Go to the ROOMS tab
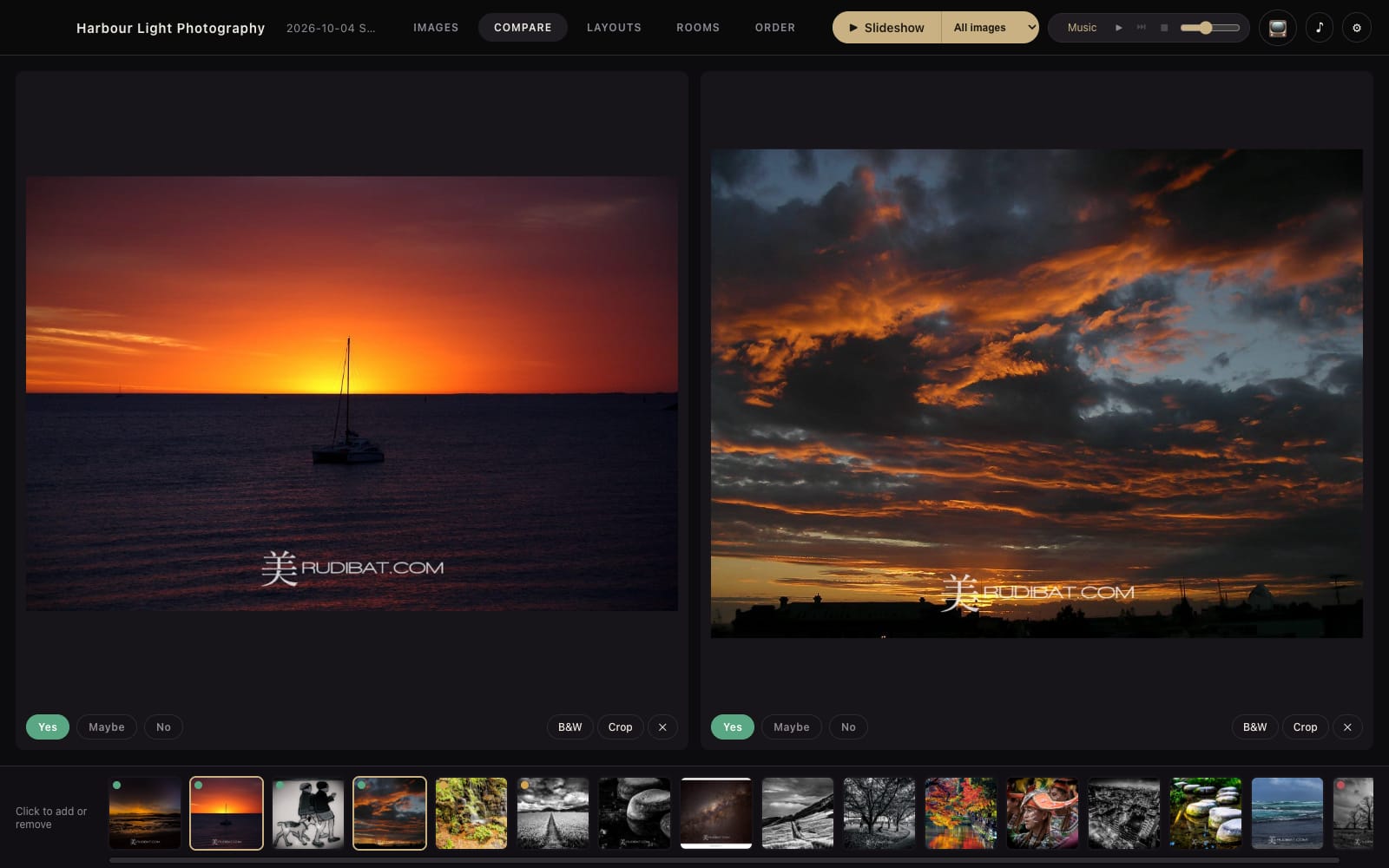Screen dimensions: 1389x868 tap(698, 28)
